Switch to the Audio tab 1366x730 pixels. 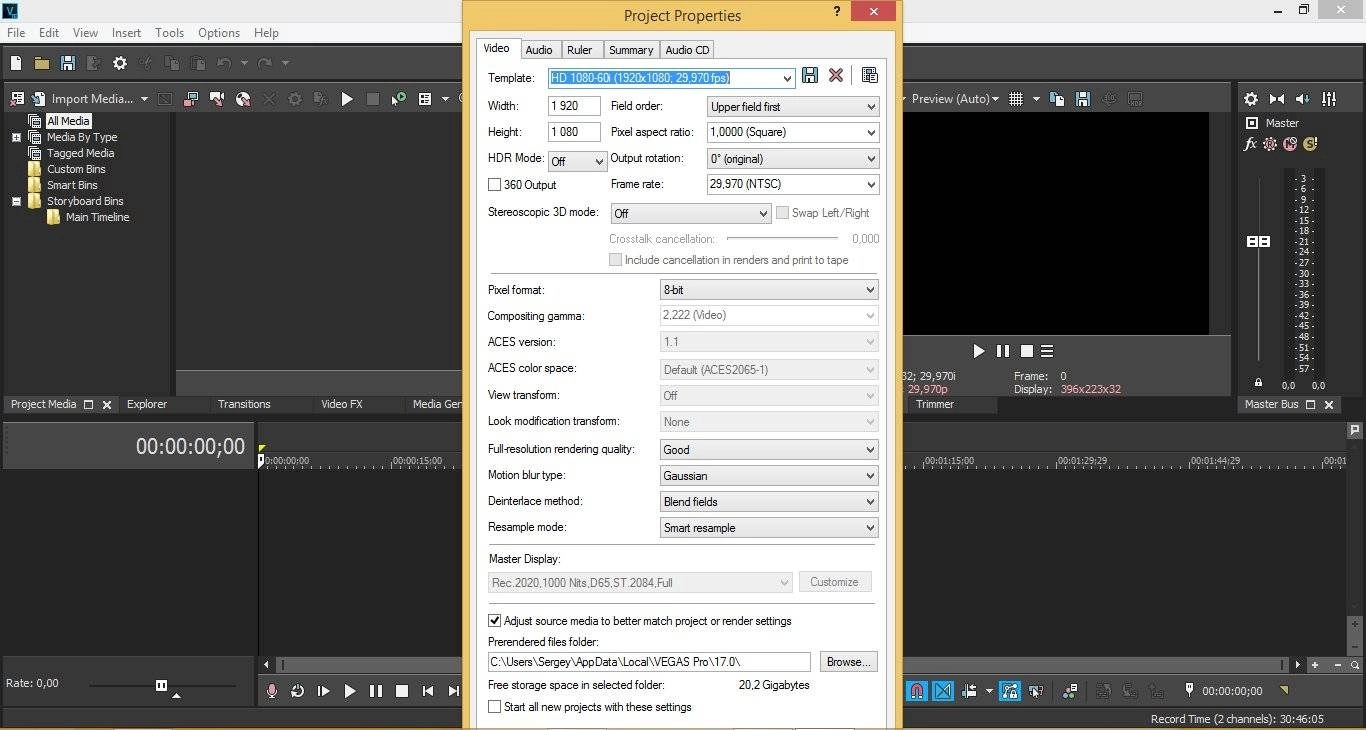pyautogui.click(x=538, y=50)
